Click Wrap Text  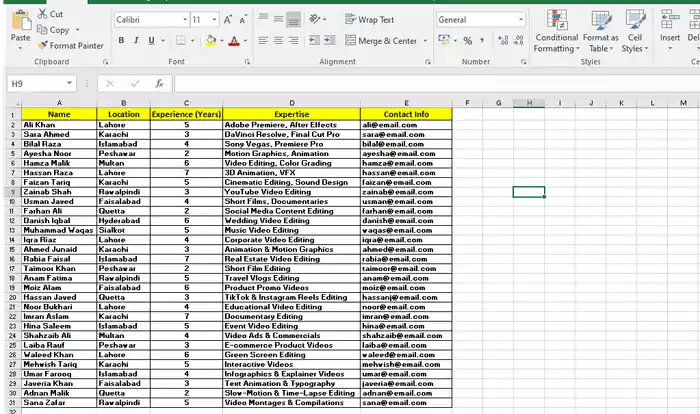tap(370, 20)
